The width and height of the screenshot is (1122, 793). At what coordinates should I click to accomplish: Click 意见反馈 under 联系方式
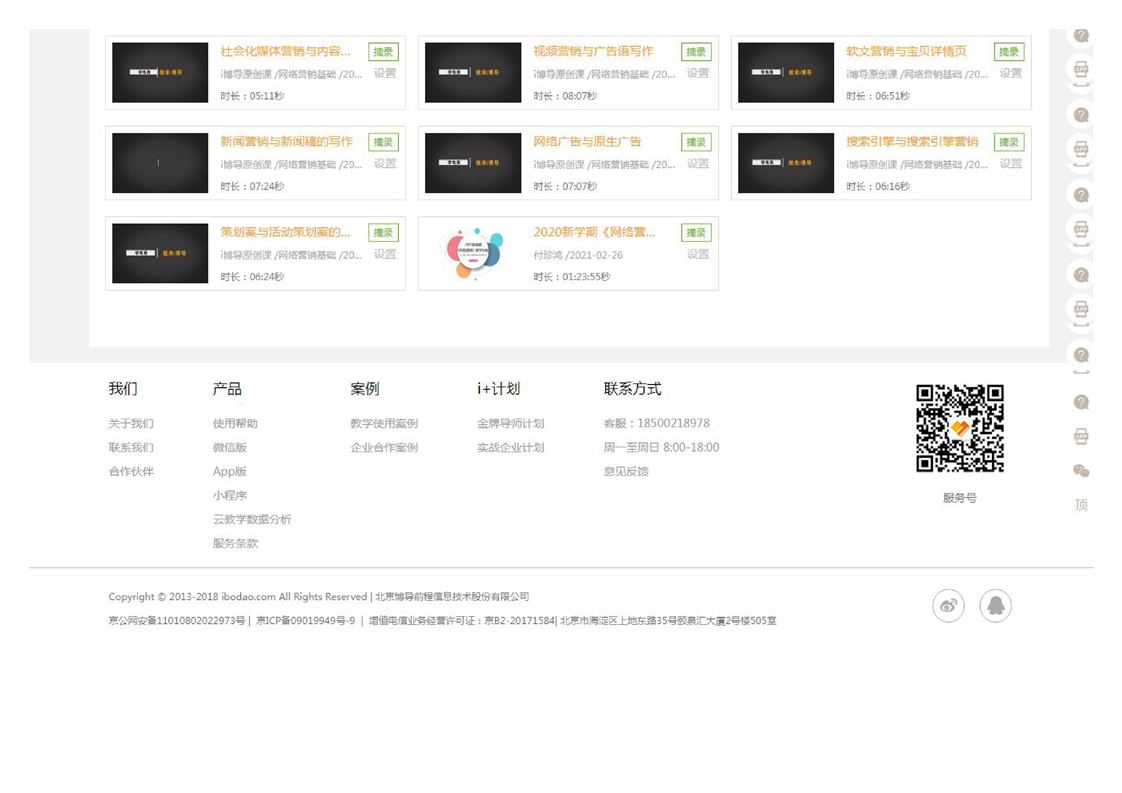point(626,472)
